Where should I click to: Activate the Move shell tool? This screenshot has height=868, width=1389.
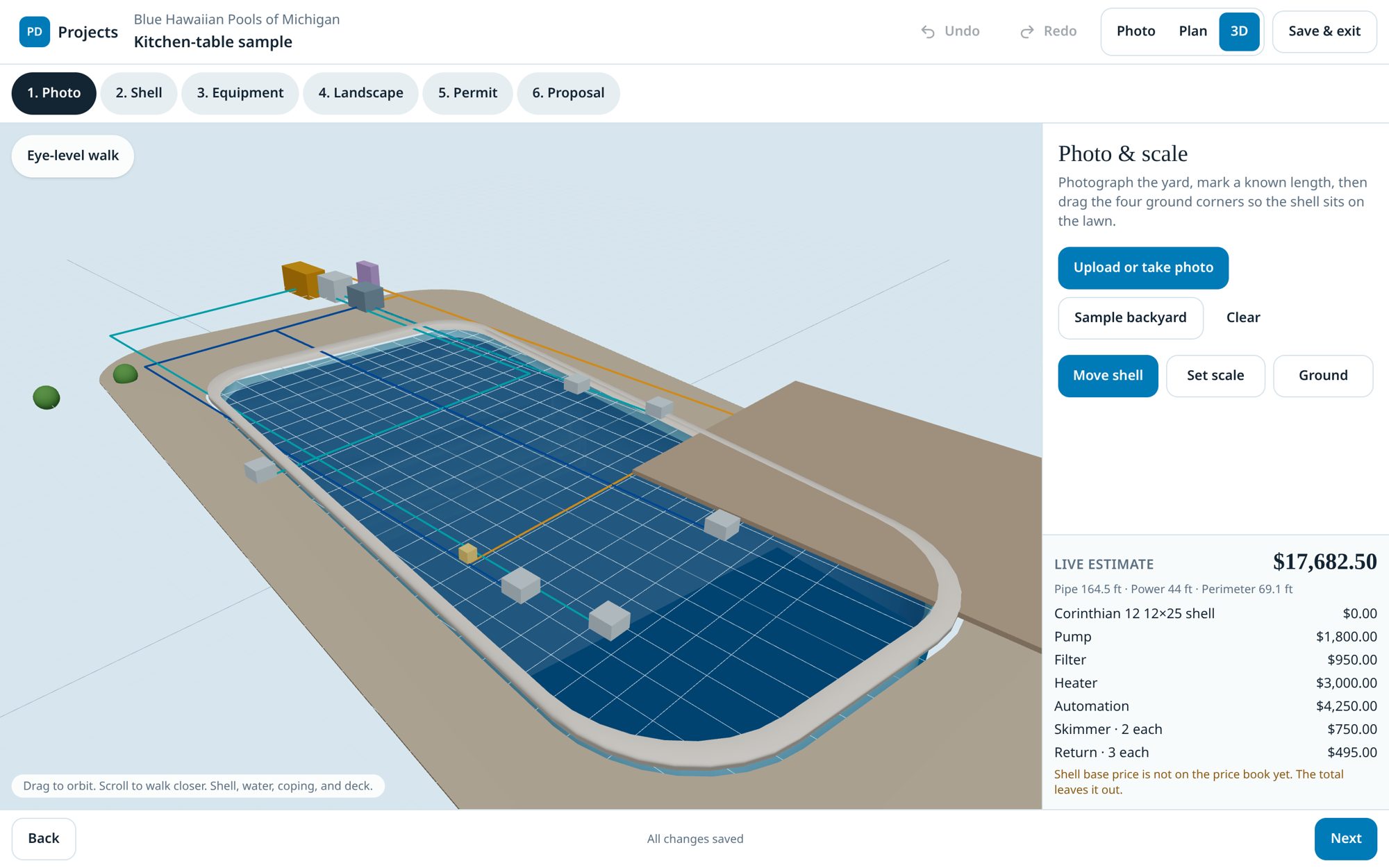(1108, 376)
